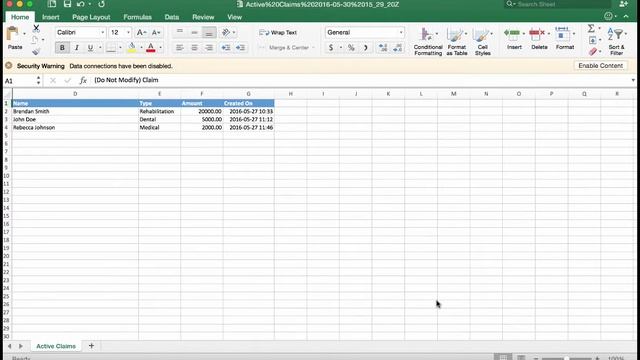The height and width of the screenshot is (360, 640).
Task: Toggle Underline formatting
Action: pos(90,48)
